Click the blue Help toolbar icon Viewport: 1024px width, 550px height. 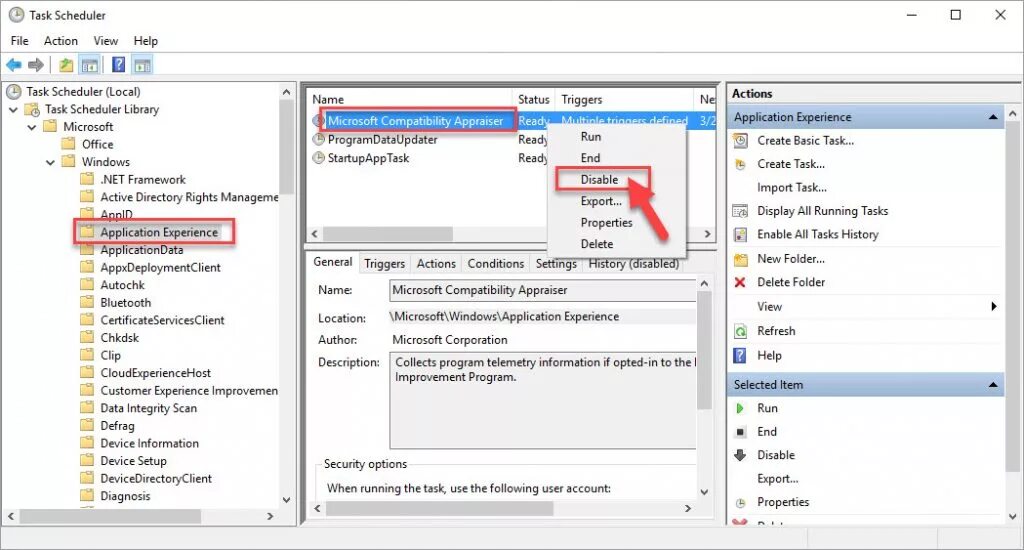click(118, 65)
